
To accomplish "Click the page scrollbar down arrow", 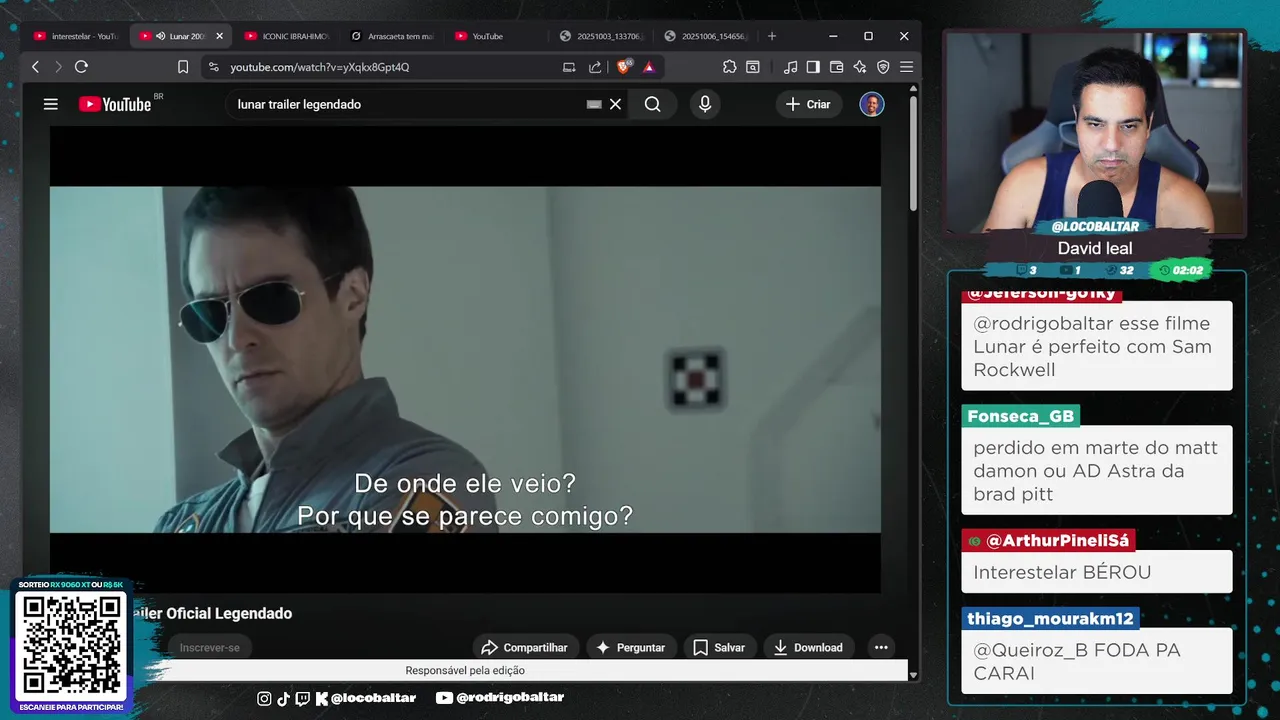I will pos(913,675).
